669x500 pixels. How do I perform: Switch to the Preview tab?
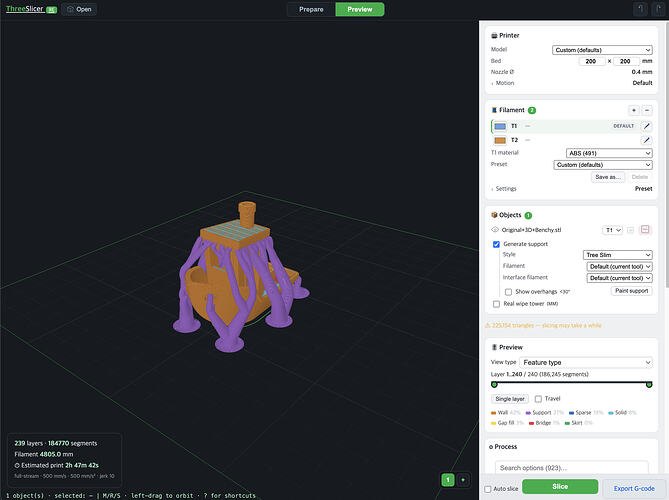tap(360, 9)
